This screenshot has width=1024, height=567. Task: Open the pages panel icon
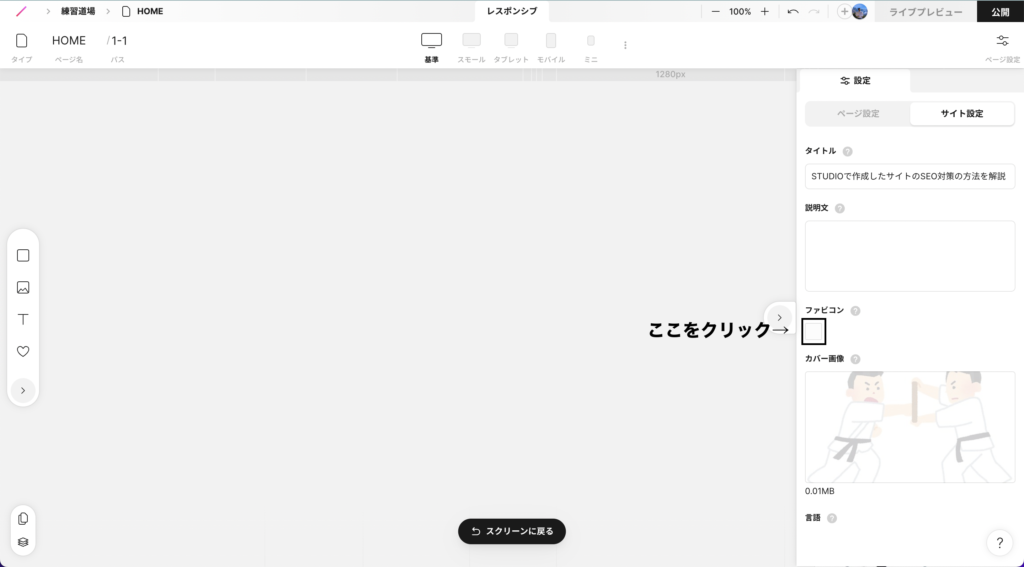pos(23,519)
